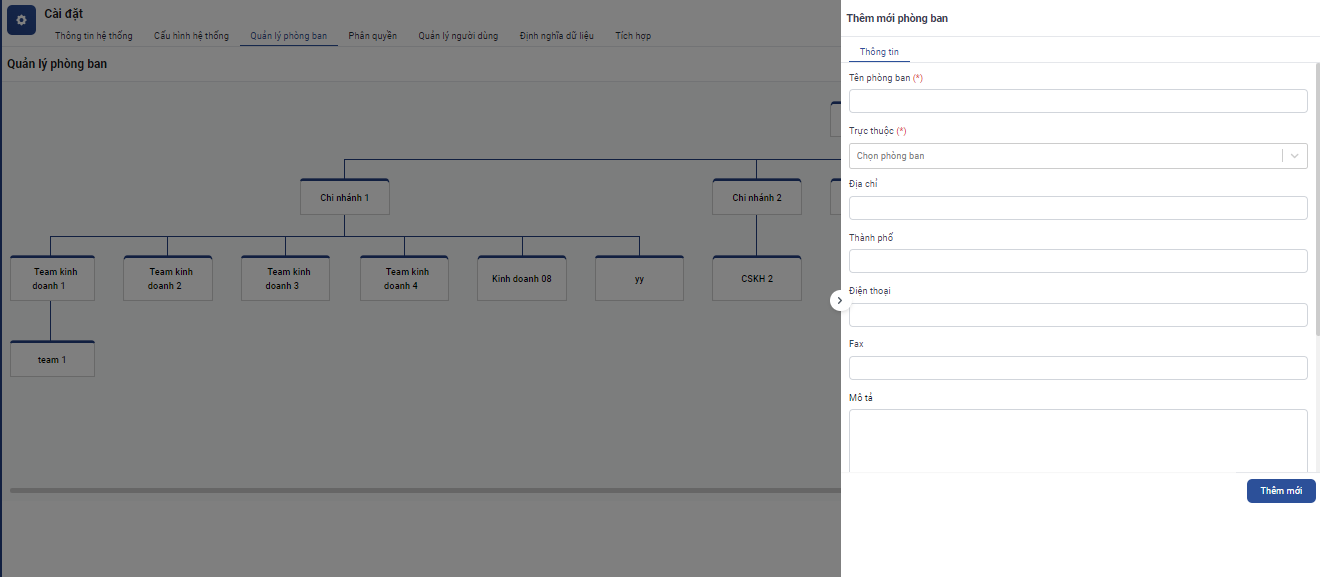This screenshot has height=577, width=1320.
Task: Select the CSKH 2 department node
Action: point(757,278)
